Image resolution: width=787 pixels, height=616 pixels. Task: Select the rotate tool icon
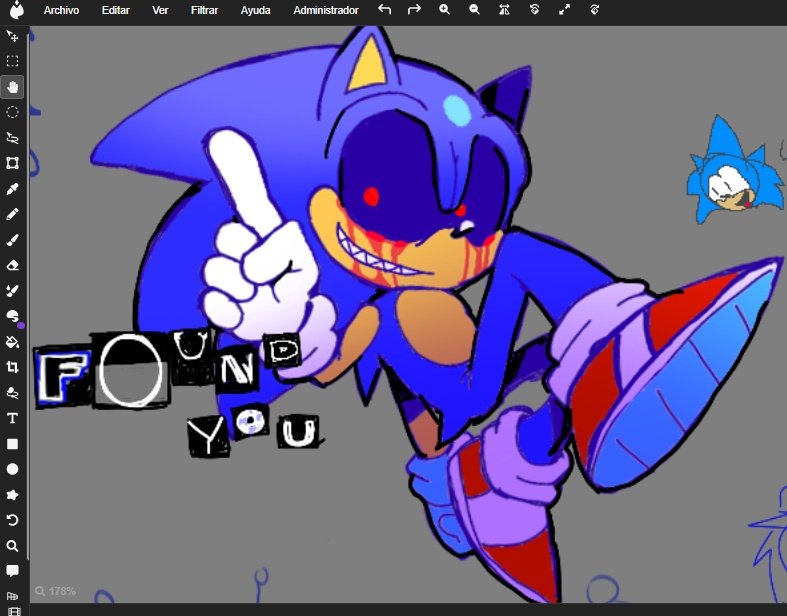coord(13,520)
